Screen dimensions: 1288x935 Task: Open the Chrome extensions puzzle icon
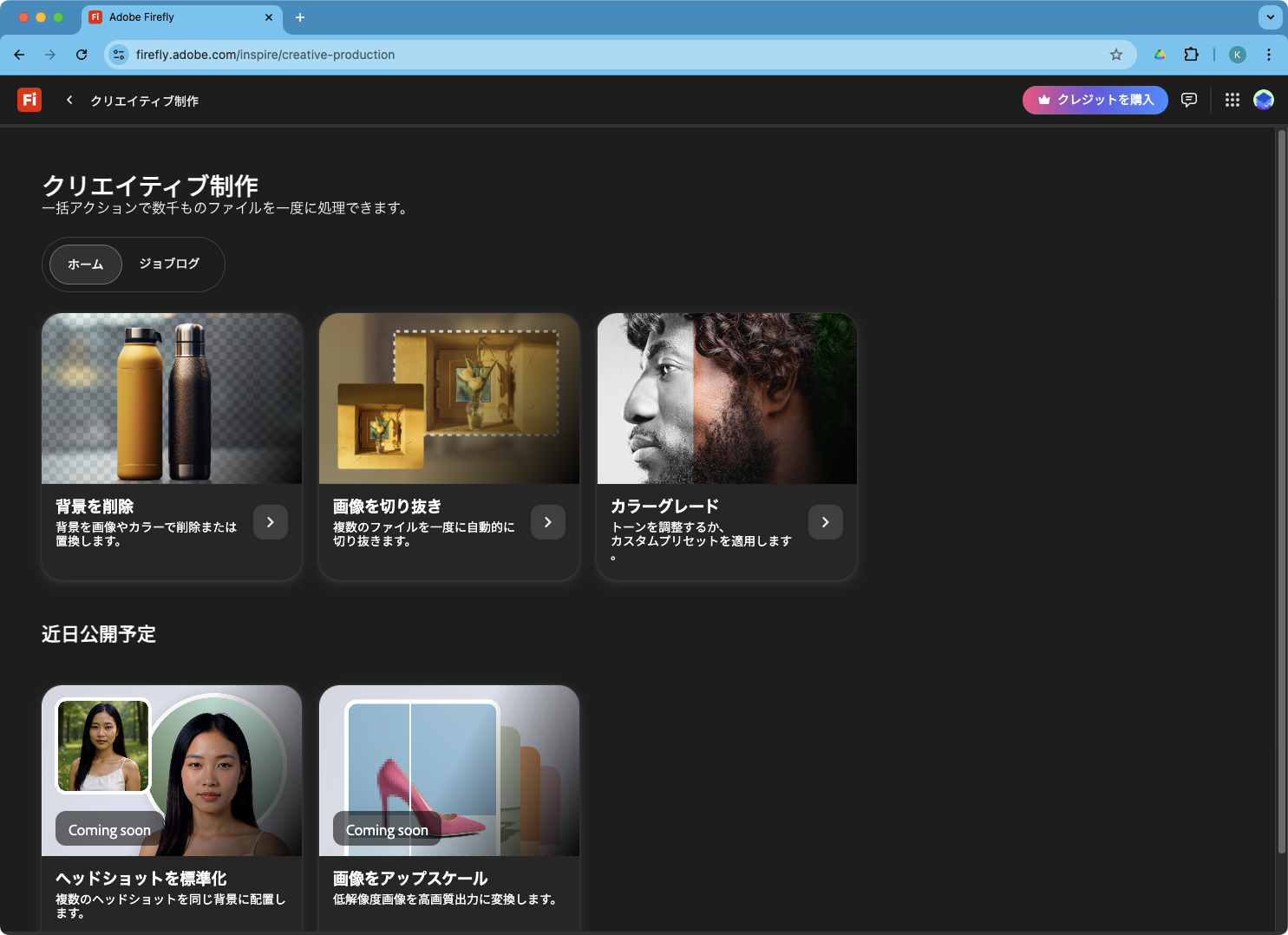tap(1191, 55)
